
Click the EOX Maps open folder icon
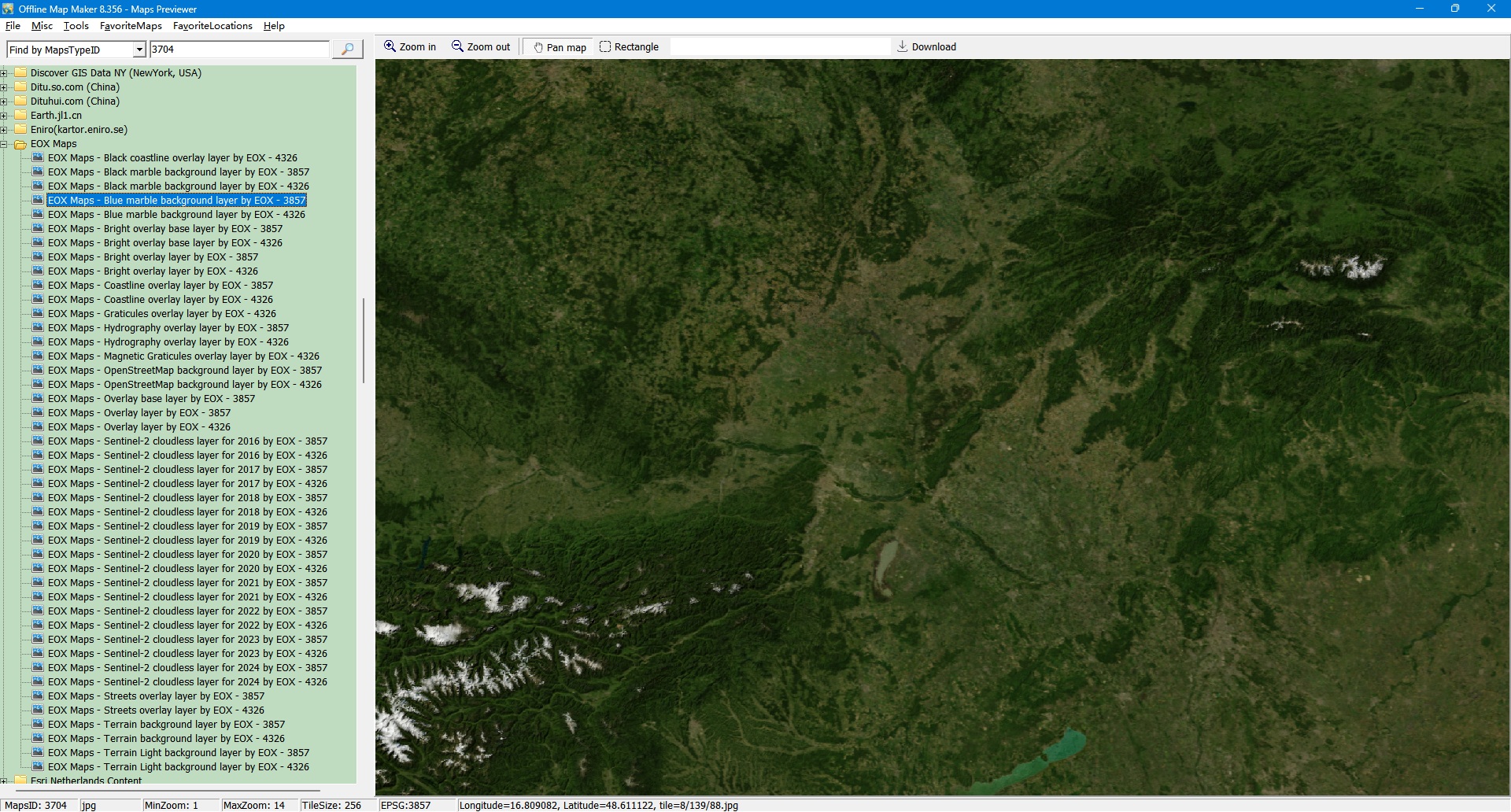20,144
